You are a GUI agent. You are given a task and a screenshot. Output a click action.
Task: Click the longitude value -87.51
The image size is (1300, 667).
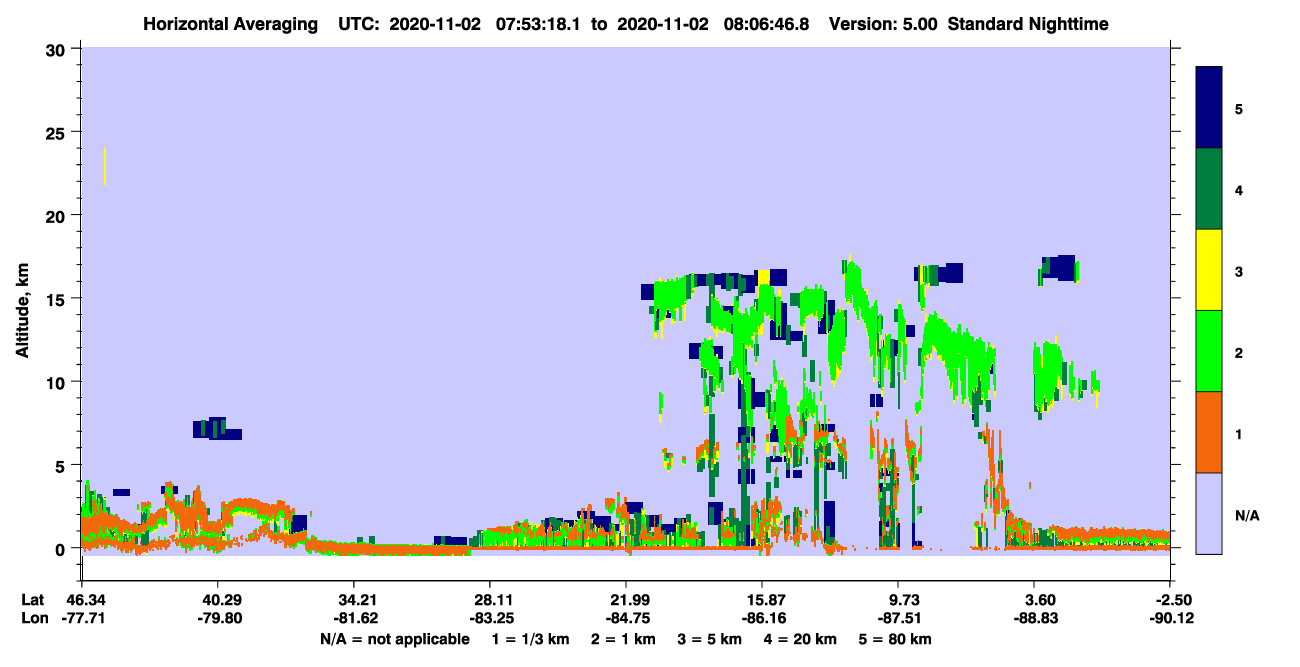pos(899,618)
